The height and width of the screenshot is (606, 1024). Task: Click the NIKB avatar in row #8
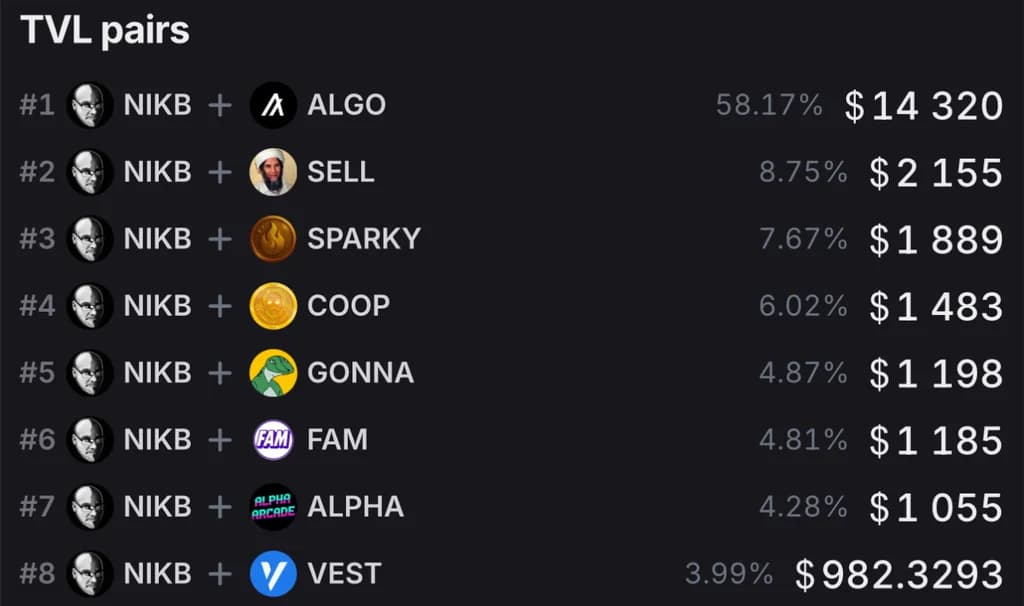90,574
